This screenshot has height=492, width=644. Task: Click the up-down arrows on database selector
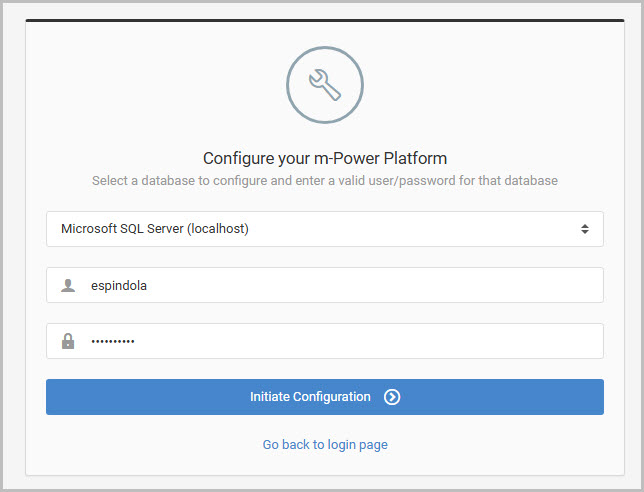pyautogui.click(x=585, y=229)
